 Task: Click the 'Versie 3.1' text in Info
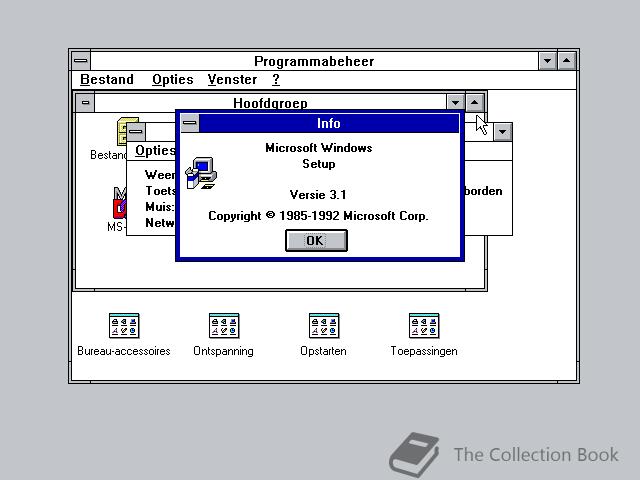coord(318,195)
